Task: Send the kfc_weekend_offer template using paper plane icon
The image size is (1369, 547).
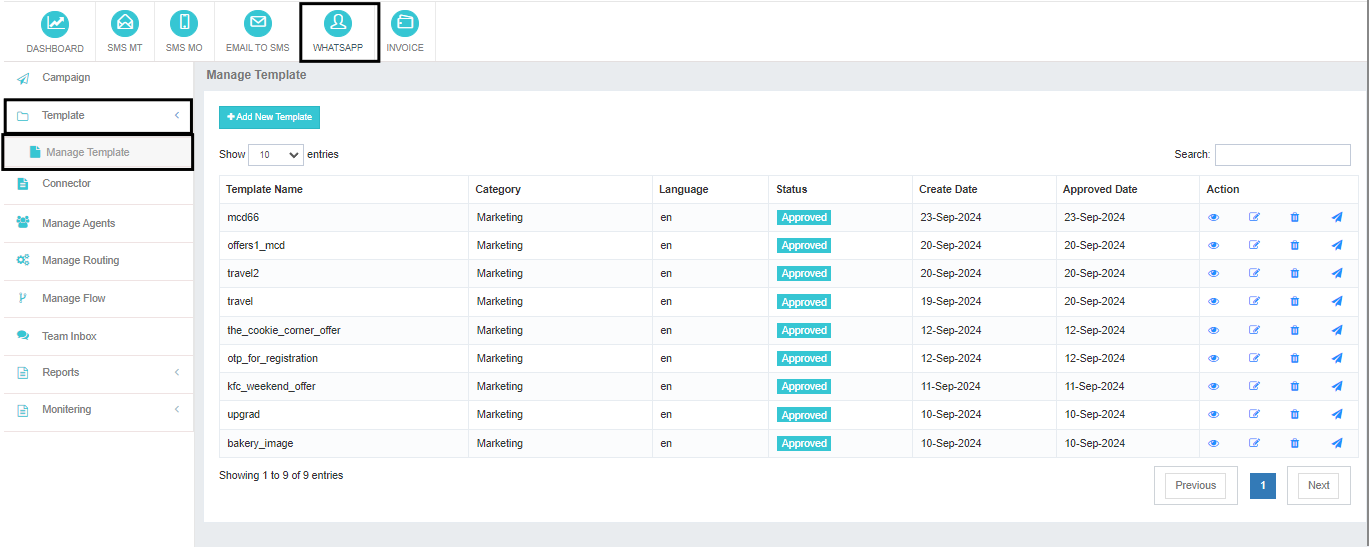Action: click(x=1337, y=386)
